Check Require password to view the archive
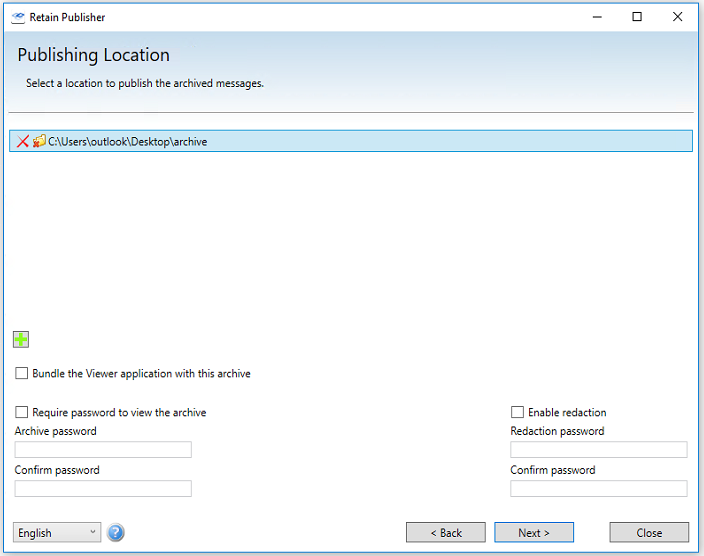The image size is (704, 556). (x=22, y=412)
